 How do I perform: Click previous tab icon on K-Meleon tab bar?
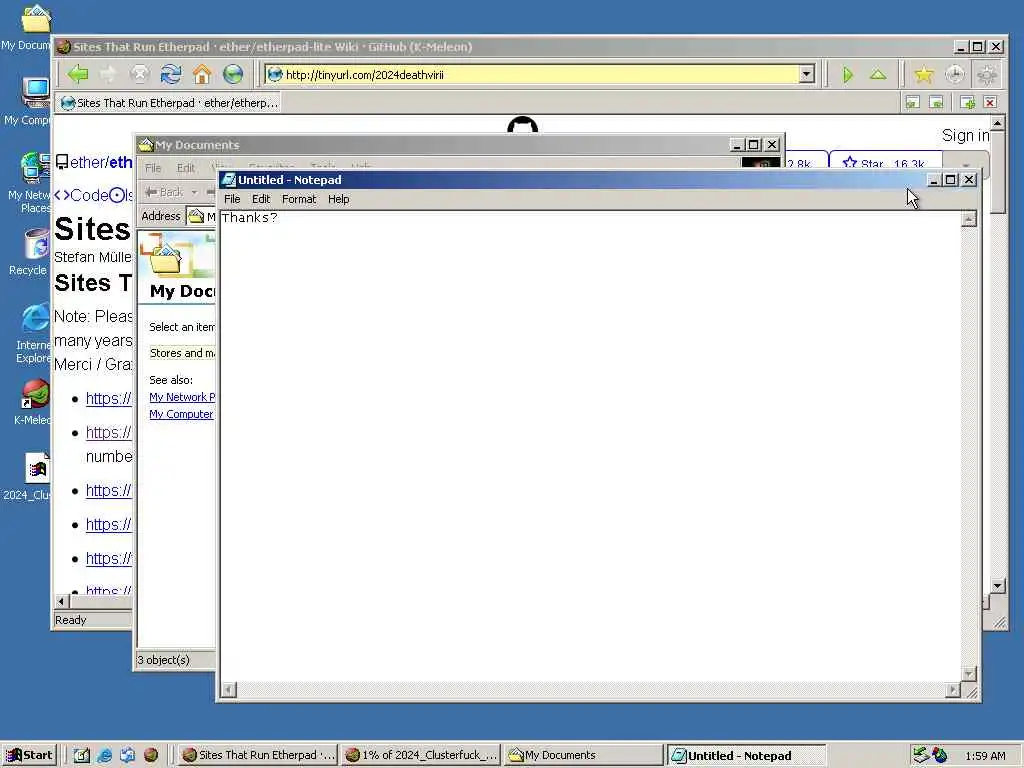[x=912, y=103]
